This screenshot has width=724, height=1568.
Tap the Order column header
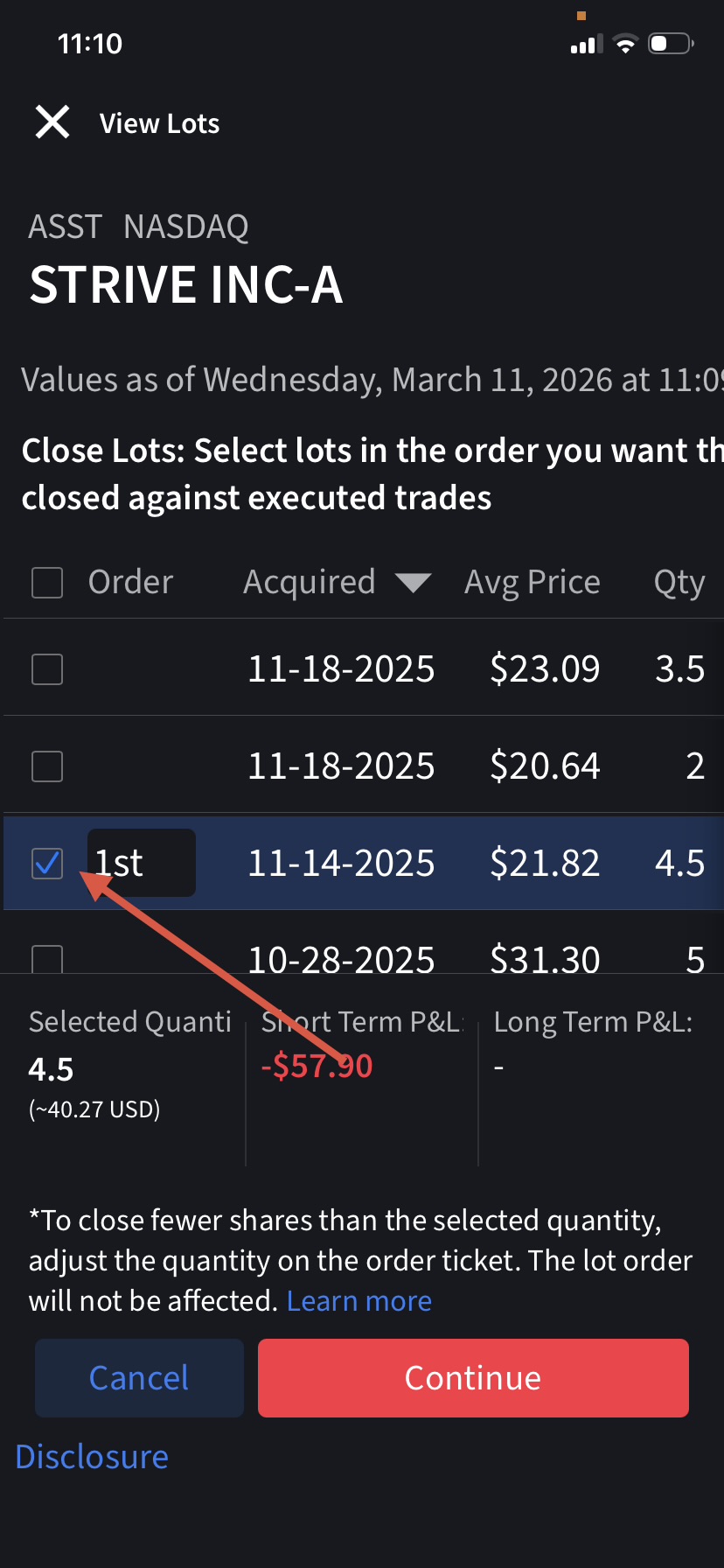[x=131, y=583]
